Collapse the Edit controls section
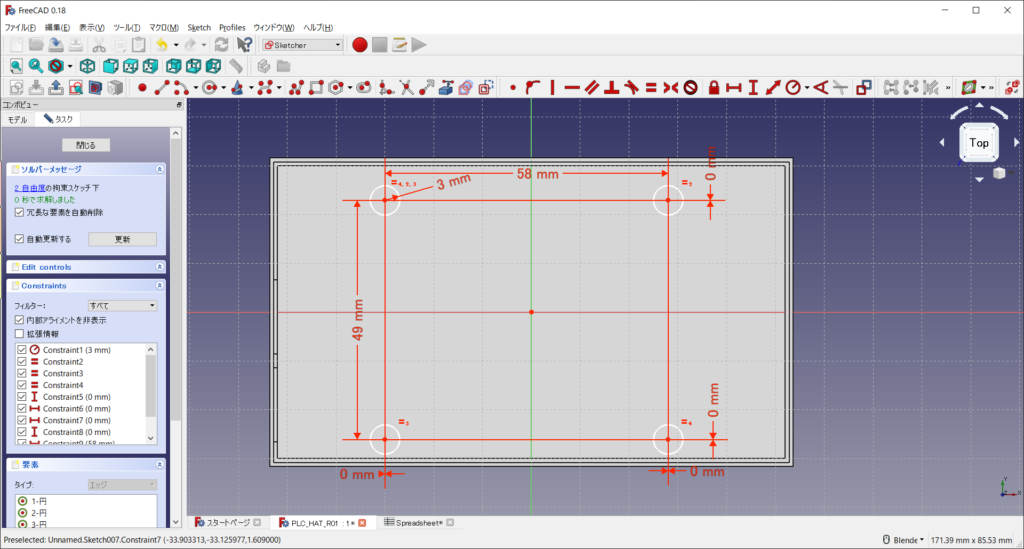Image resolution: width=1024 pixels, height=549 pixels. (160, 267)
